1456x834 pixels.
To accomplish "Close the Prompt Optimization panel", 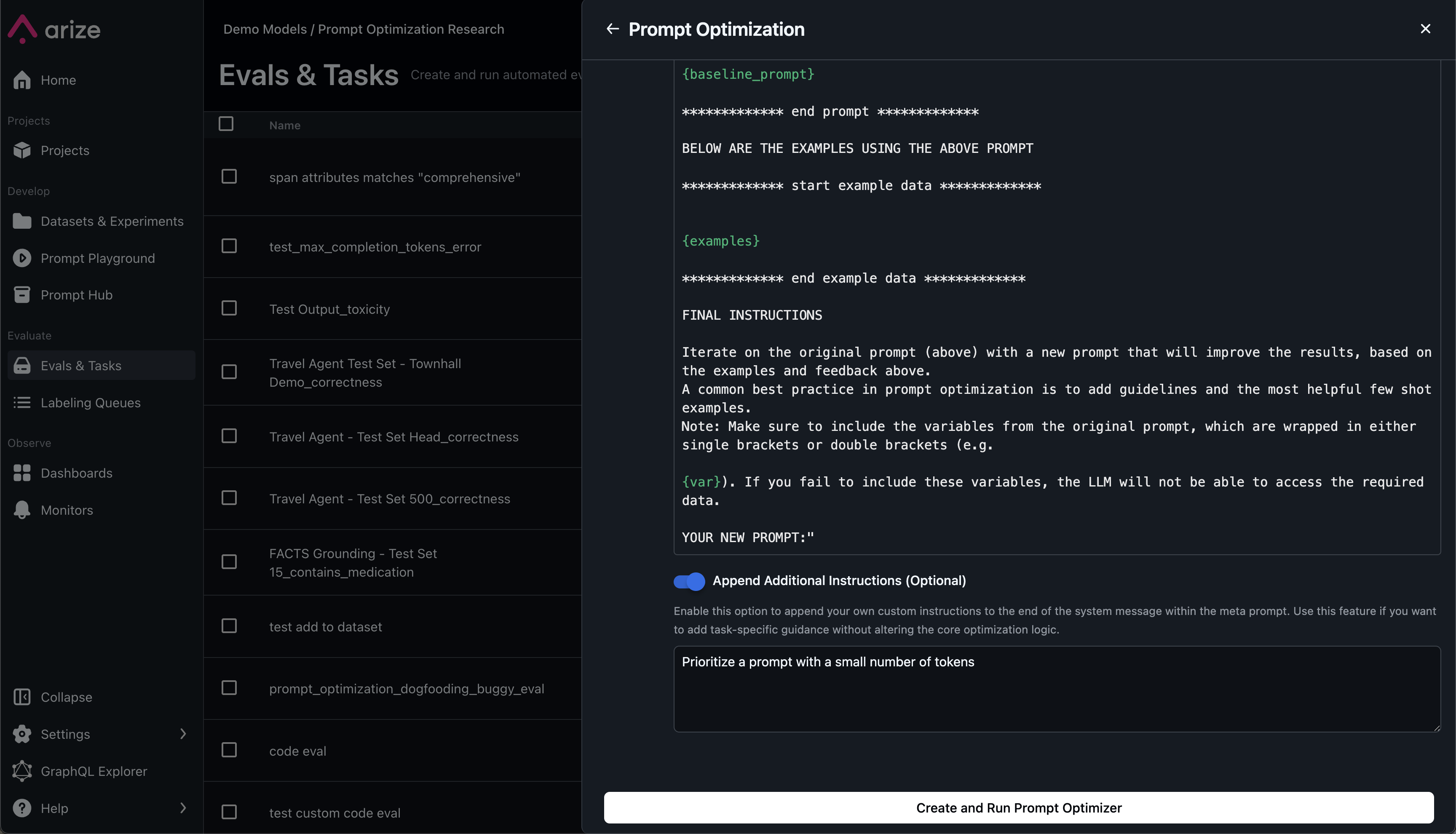I will (1426, 29).
